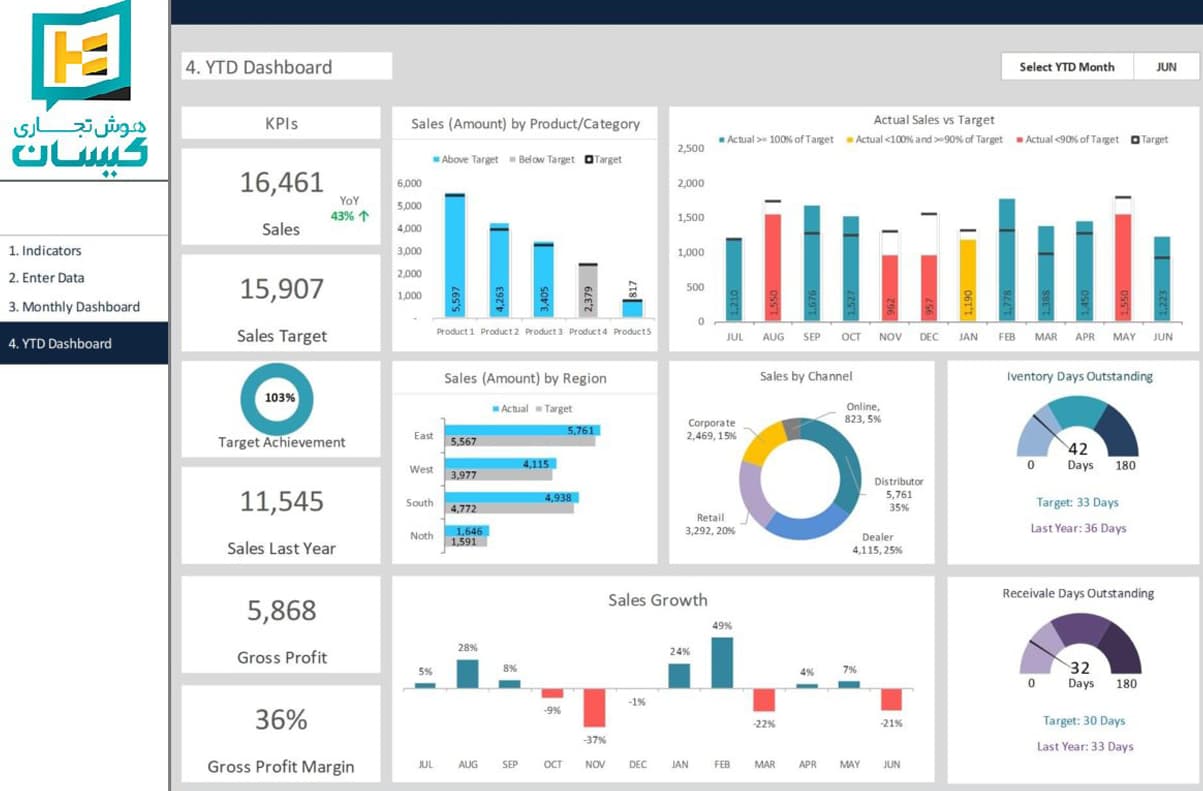Click the yellow JAN actual sales bar

[967, 280]
